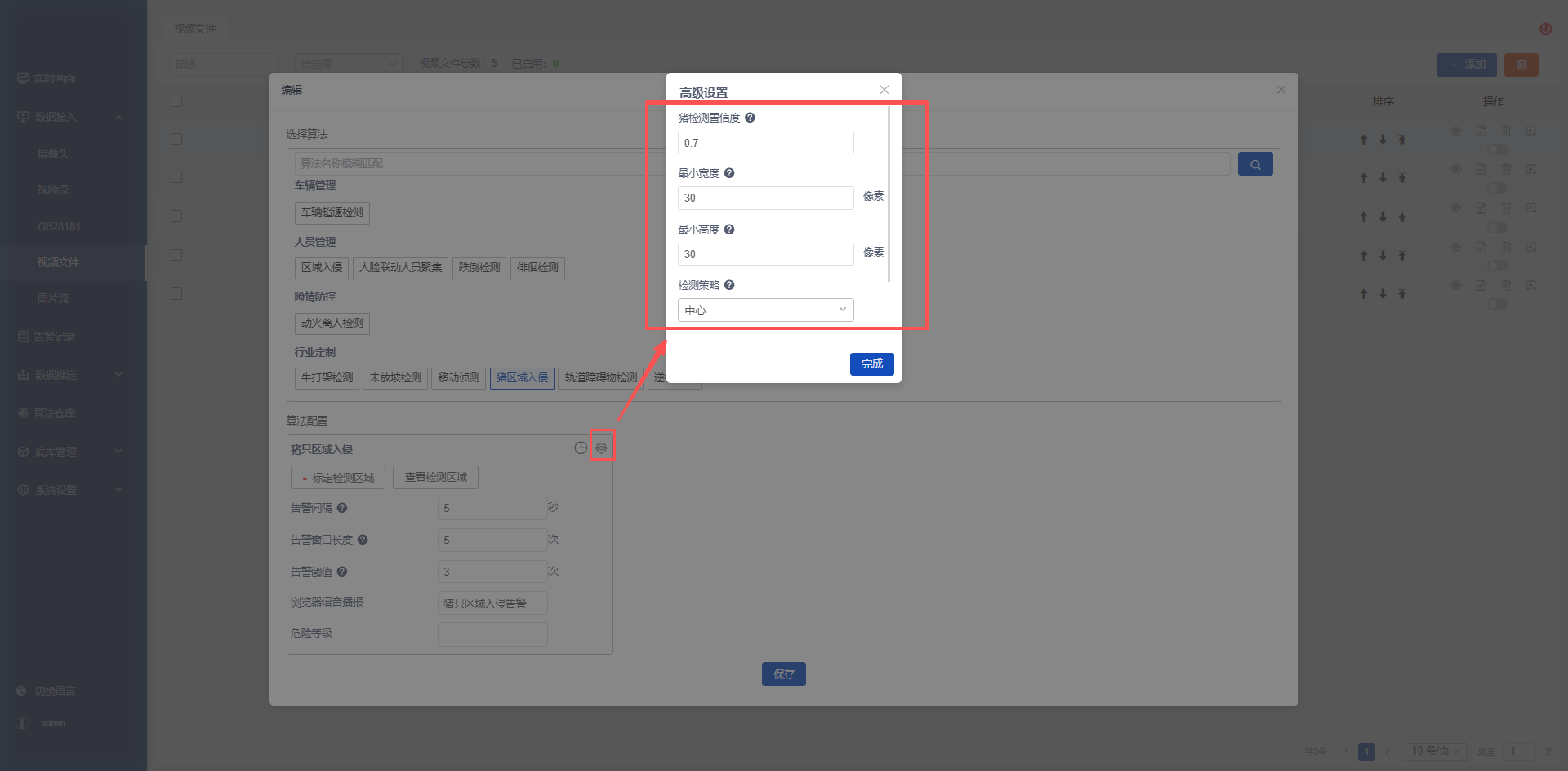Viewport: 1568px width, 771px height.
Task: Open the 10 条/页 page size dropdown
Action: [x=1436, y=751]
